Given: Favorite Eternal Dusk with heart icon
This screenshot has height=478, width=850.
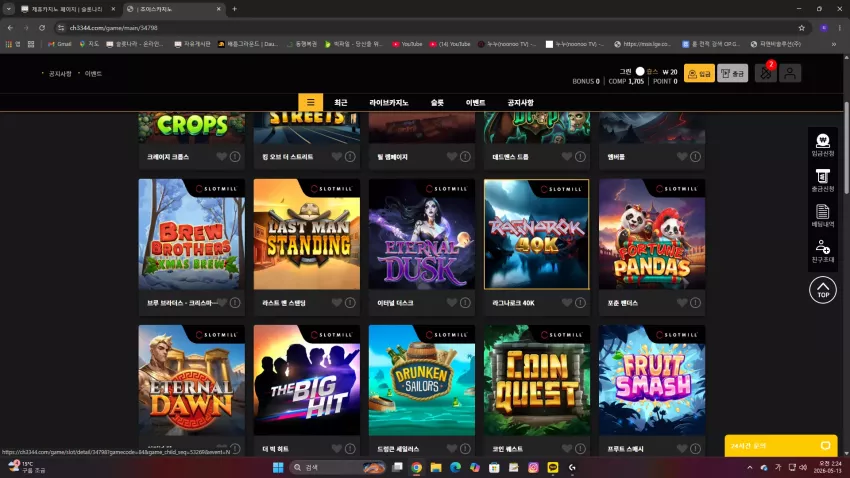Looking at the screenshot, I should [452, 302].
